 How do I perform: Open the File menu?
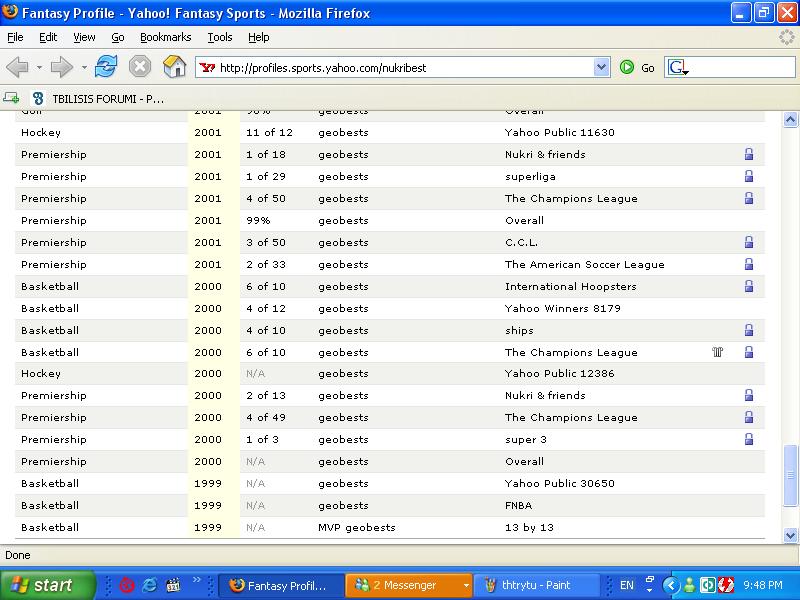tap(15, 37)
